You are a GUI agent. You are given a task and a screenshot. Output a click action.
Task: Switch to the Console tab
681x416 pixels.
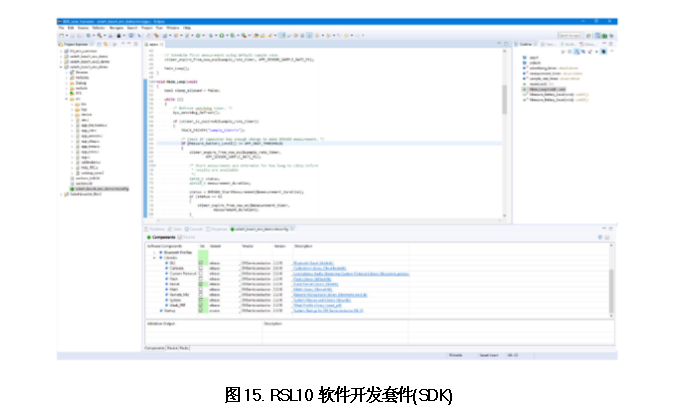[194, 229]
